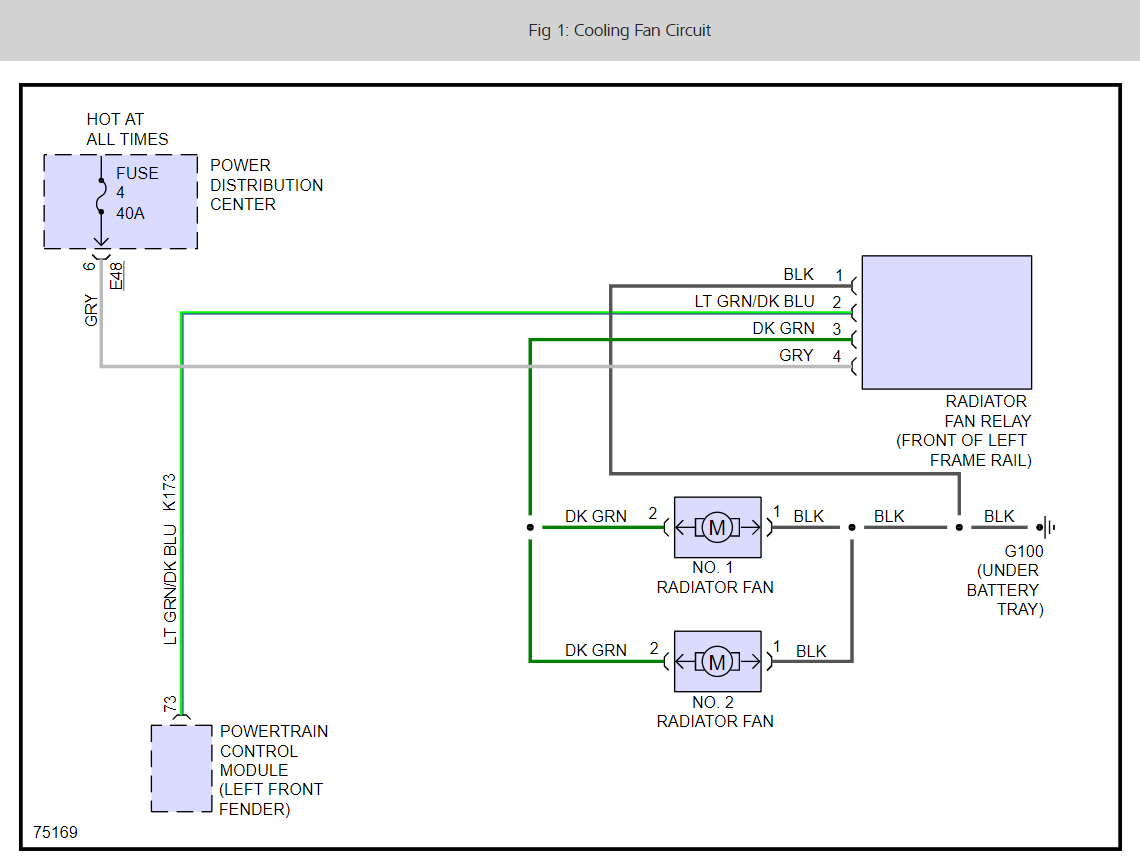Click the Front of Left Frame Rail text
1140x861 pixels.
963,450
